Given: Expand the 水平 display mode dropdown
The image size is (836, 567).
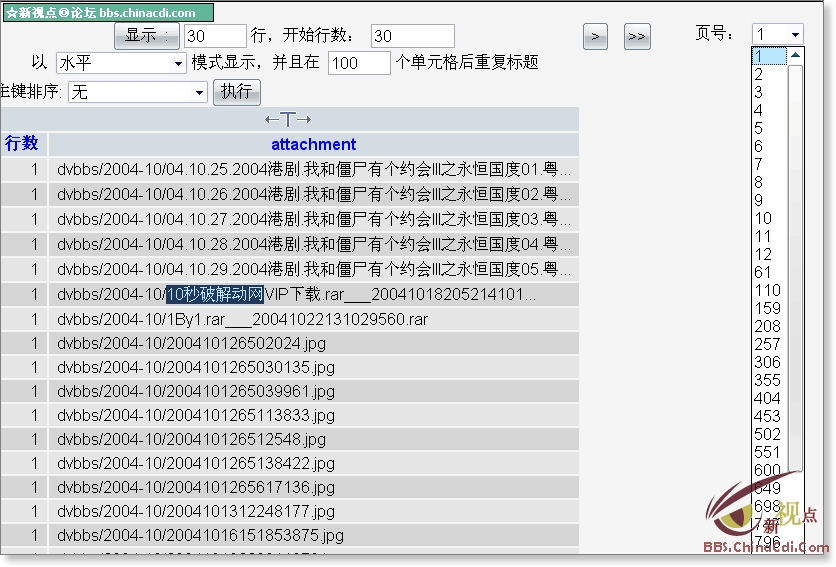Looking at the screenshot, I should click(x=120, y=63).
